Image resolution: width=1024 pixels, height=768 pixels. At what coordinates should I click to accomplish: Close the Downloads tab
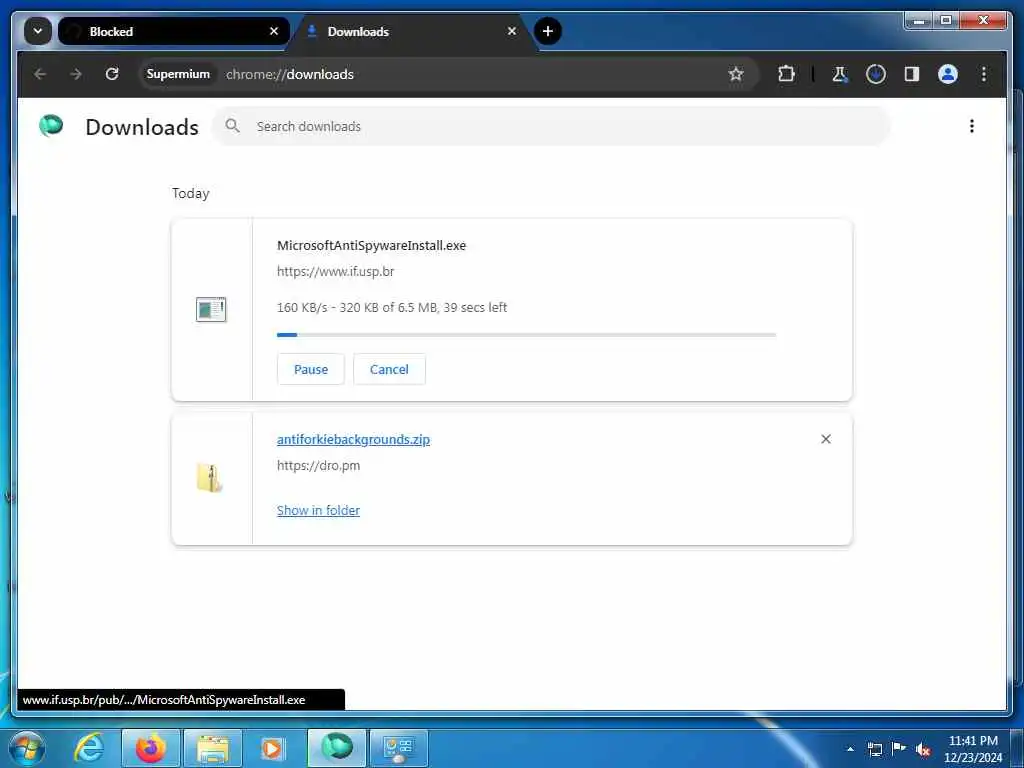click(x=512, y=31)
